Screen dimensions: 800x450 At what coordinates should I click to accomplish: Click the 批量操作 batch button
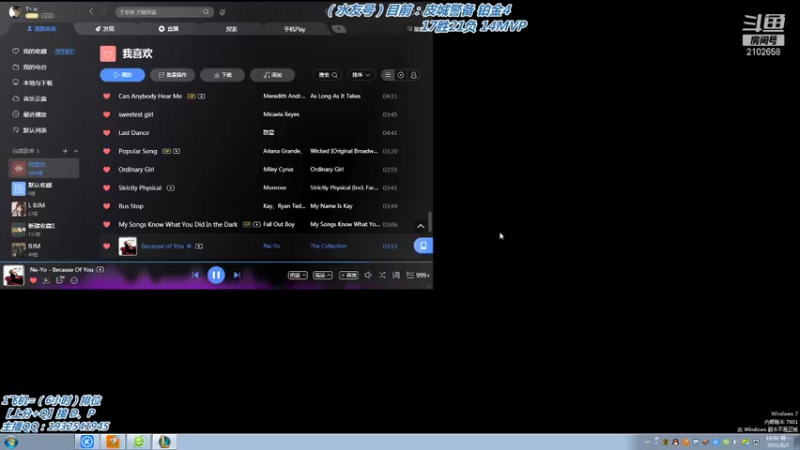172,75
